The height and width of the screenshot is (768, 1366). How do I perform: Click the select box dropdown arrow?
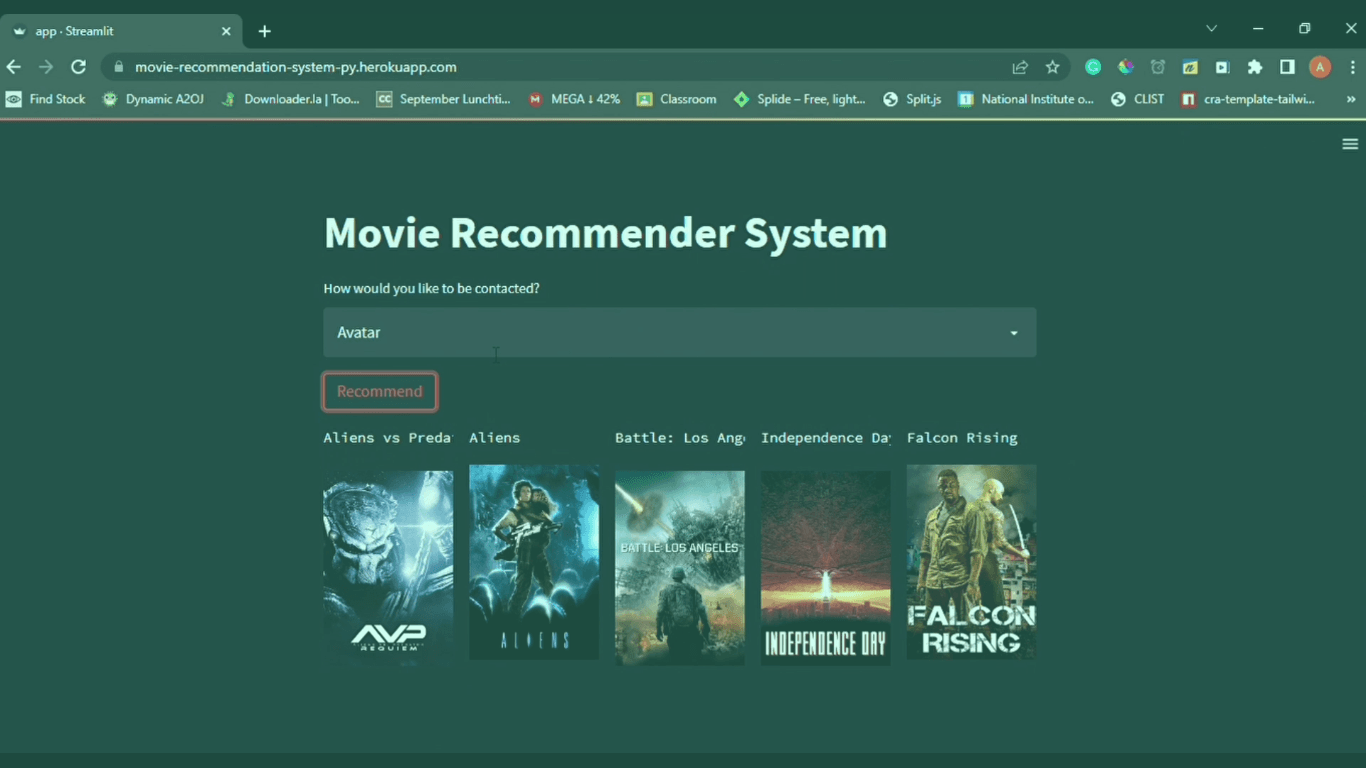pyautogui.click(x=1014, y=333)
